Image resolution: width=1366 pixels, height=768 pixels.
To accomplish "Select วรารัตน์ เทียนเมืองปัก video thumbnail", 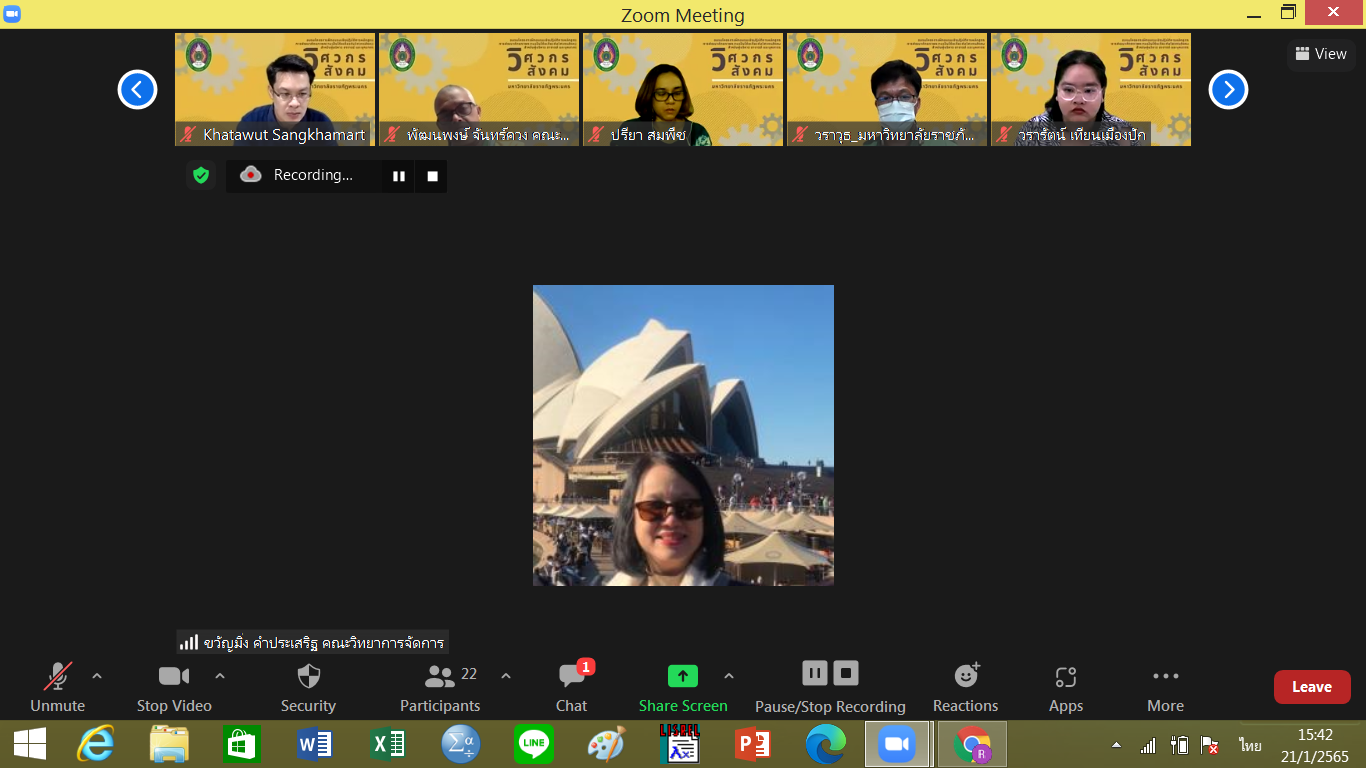I will click(x=1091, y=90).
